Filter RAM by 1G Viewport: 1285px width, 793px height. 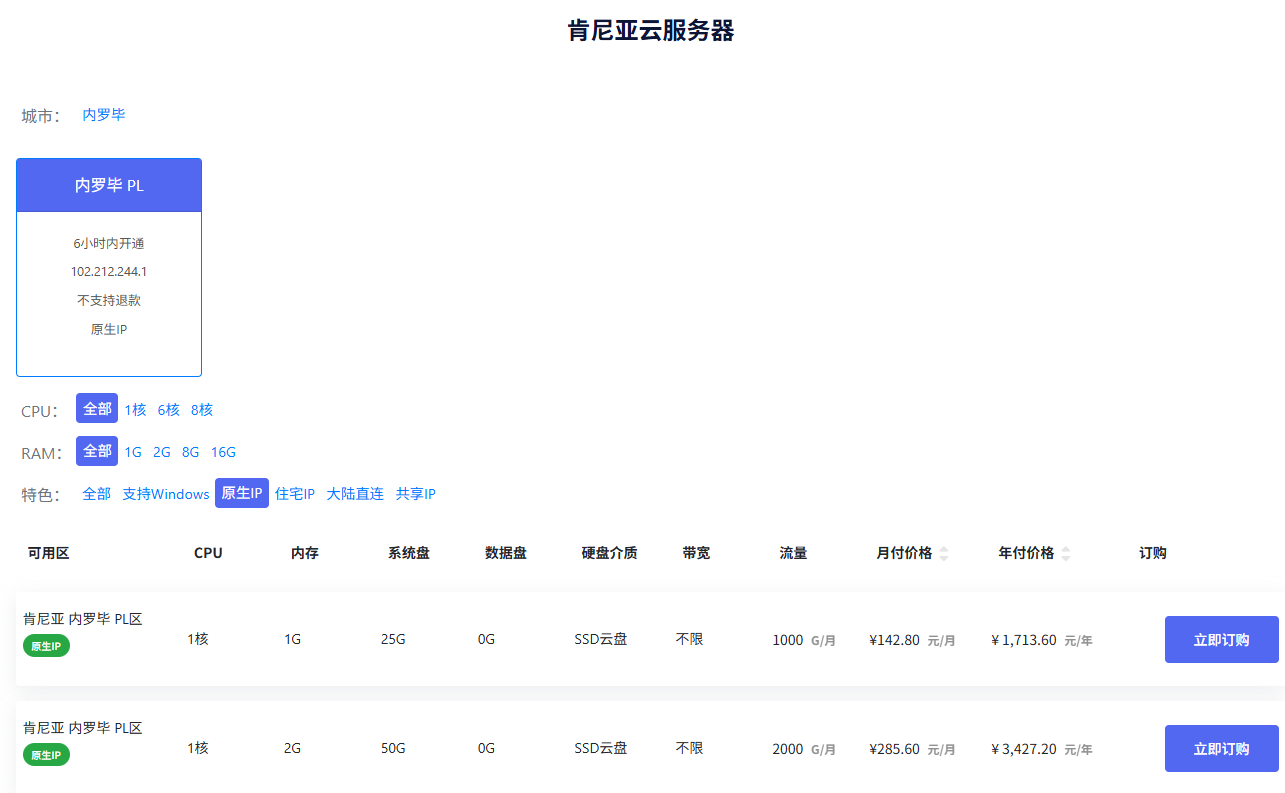tap(133, 452)
